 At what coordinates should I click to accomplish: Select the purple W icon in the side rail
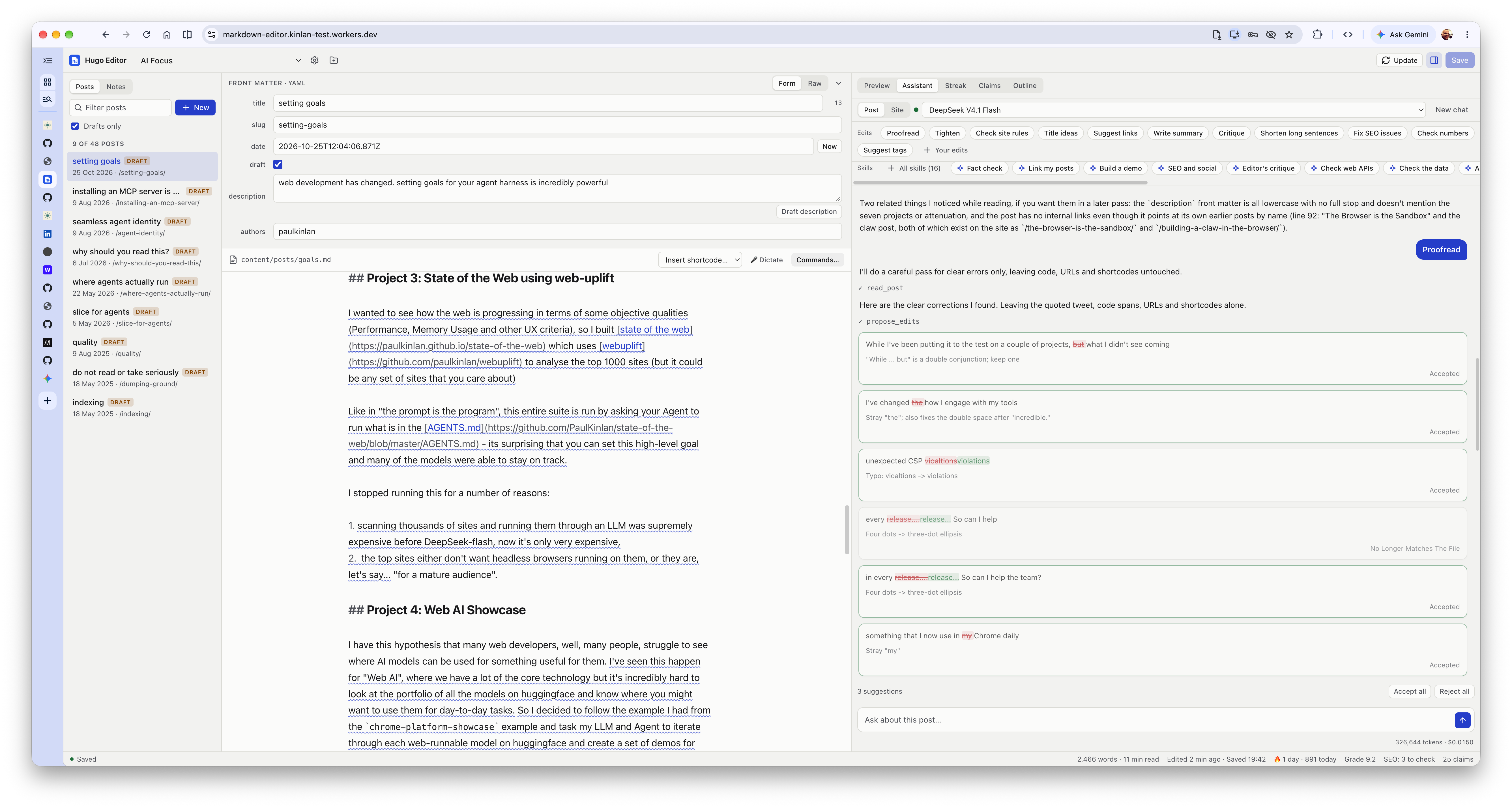click(48, 270)
